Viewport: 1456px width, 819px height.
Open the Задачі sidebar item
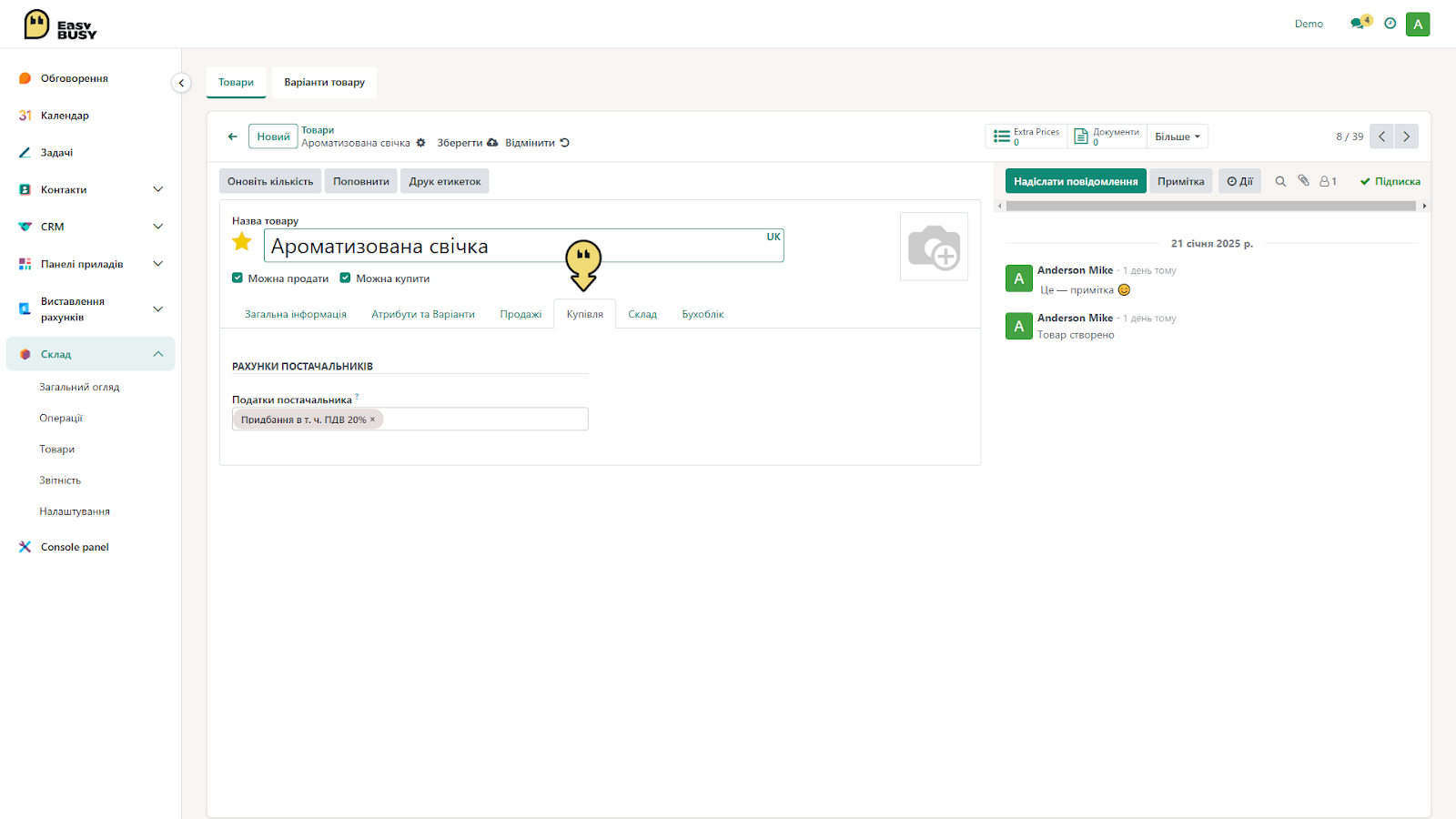[56, 153]
